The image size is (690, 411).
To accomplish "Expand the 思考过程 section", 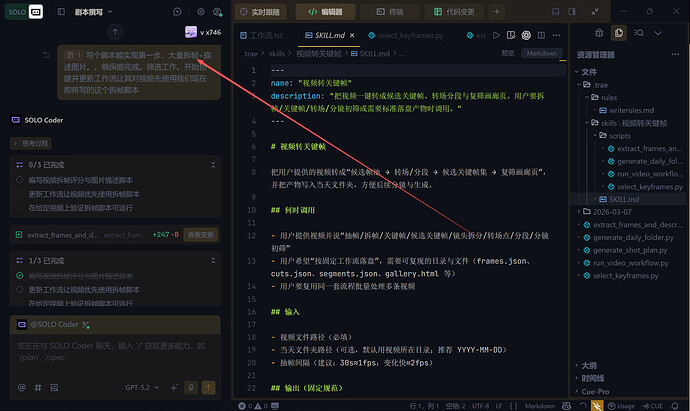I will point(36,142).
